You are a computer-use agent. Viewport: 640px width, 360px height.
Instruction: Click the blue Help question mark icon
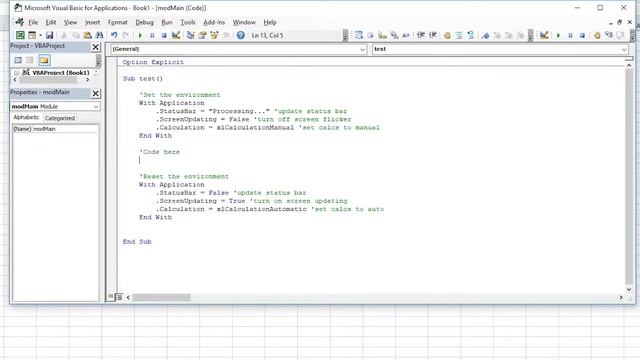pyautogui.click(x=240, y=35)
